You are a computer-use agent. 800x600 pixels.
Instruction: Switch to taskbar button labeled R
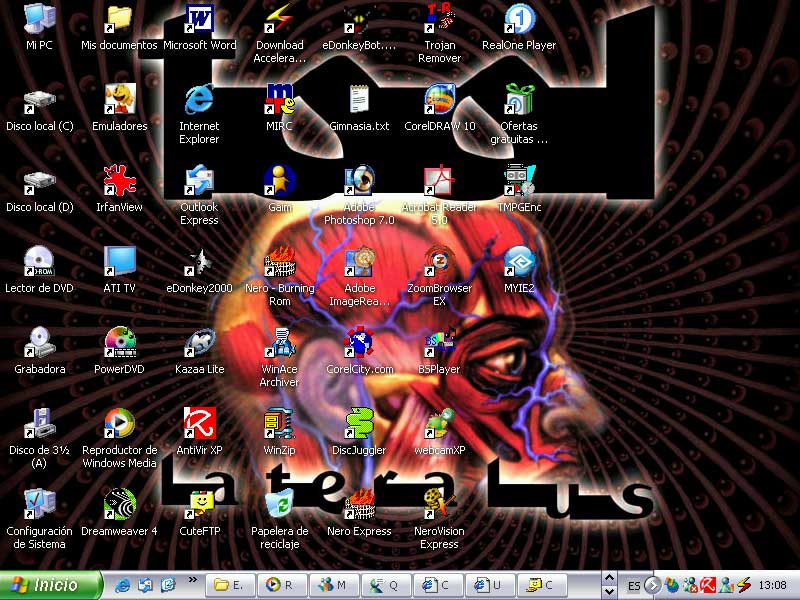(x=282, y=585)
